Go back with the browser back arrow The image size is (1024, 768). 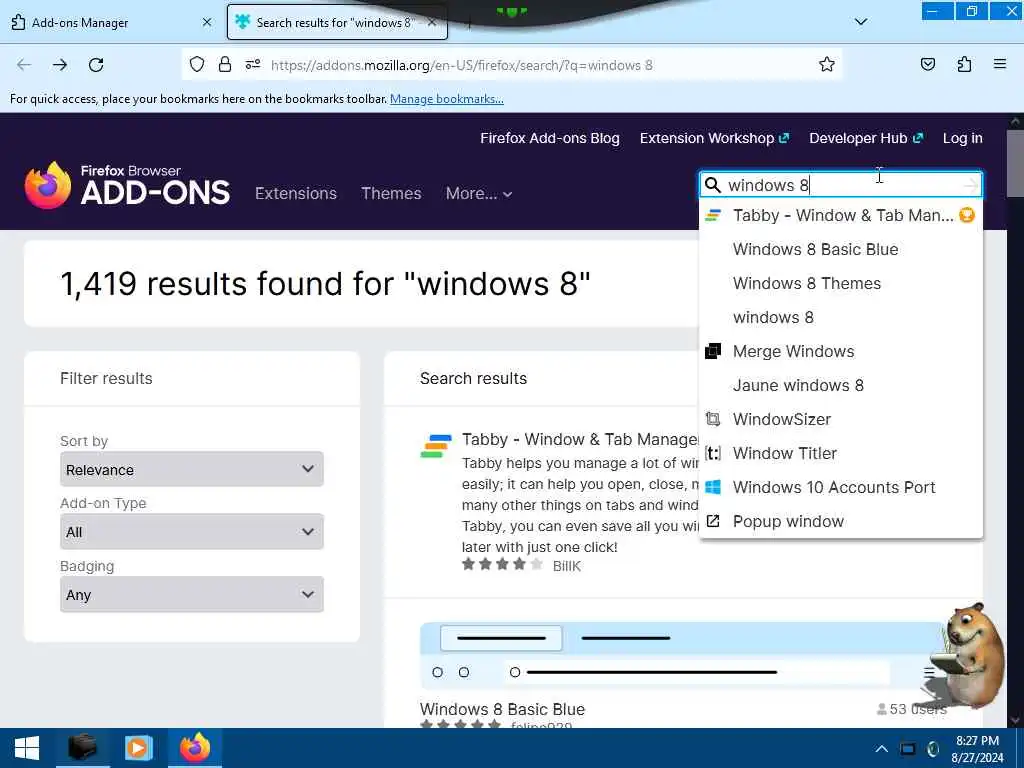pos(24,65)
